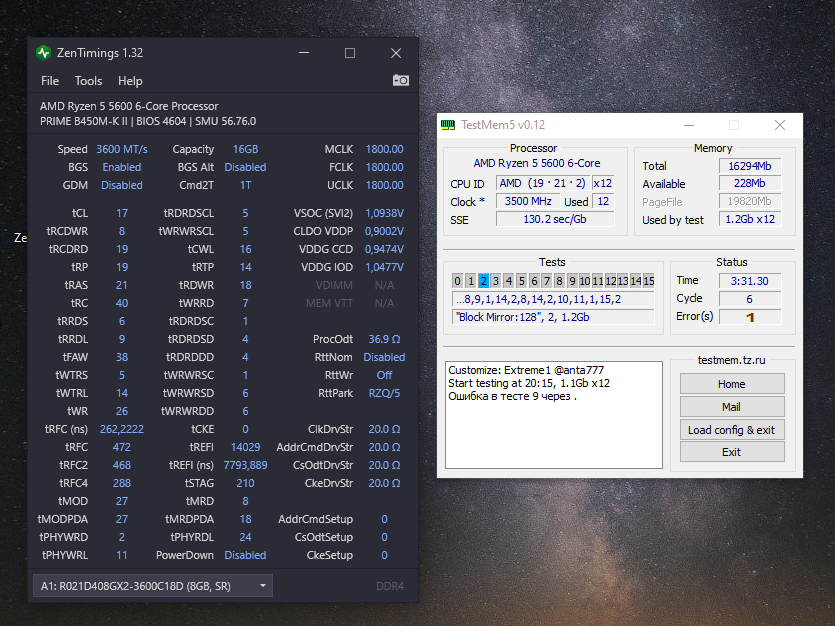The height and width of the screenshot is (626, 835).
Task: Click the Clock 3500 MHz field
Action: 528,201
